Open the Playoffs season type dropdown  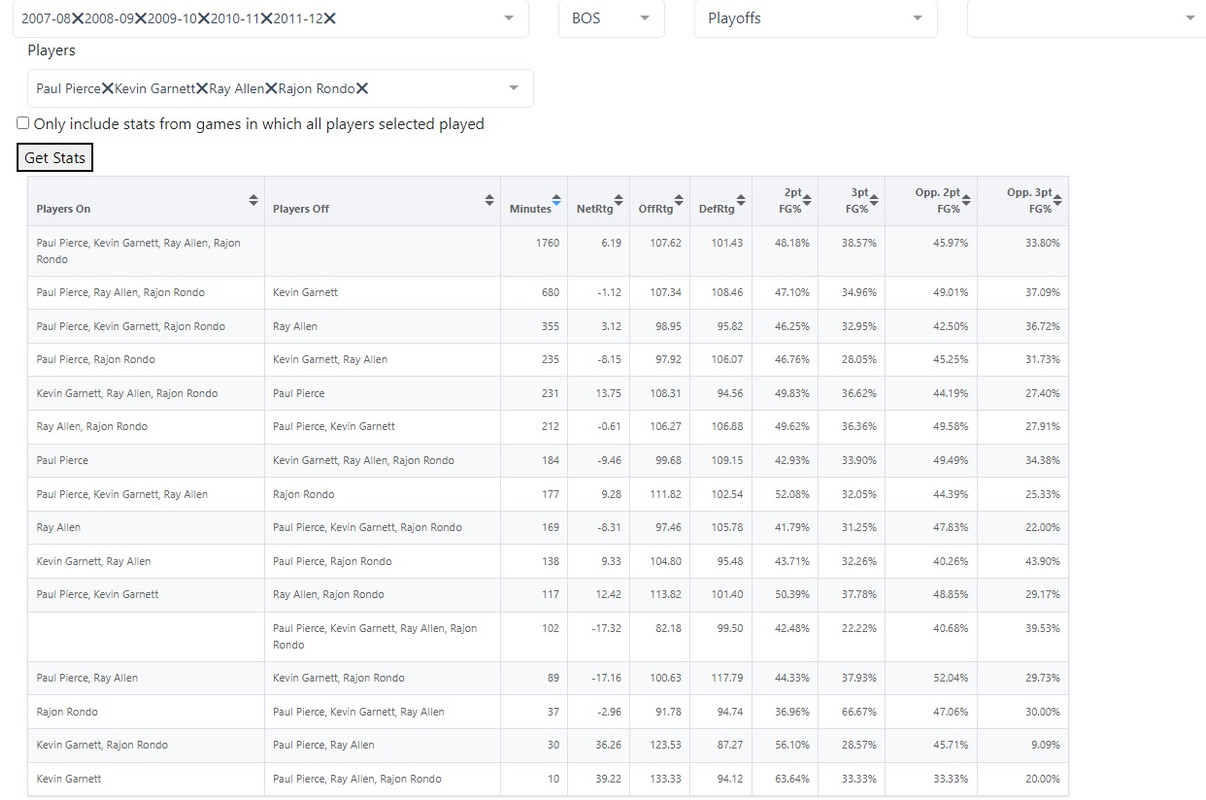(x=816, y=18)
